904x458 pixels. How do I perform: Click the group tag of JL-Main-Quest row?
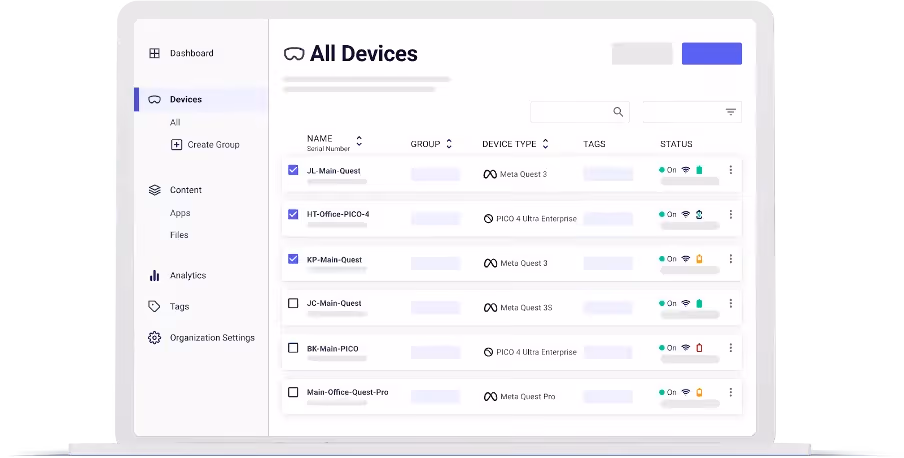(x=435, y=174)
